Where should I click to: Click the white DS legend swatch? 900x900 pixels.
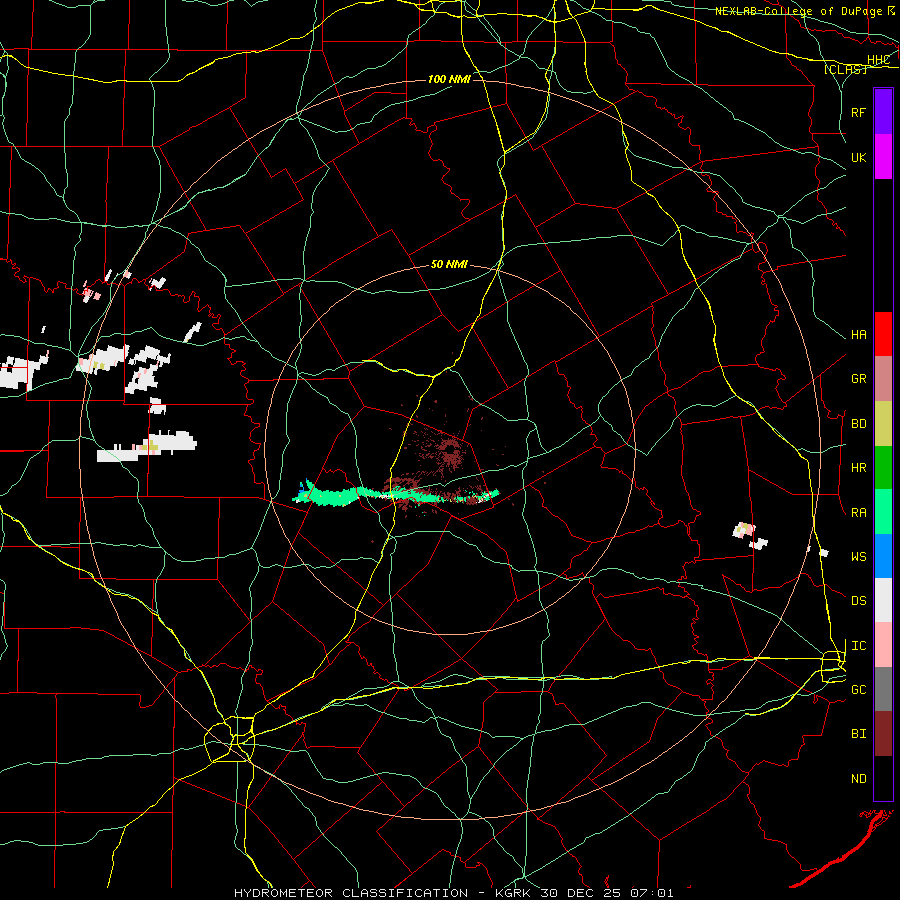point(883,600)
